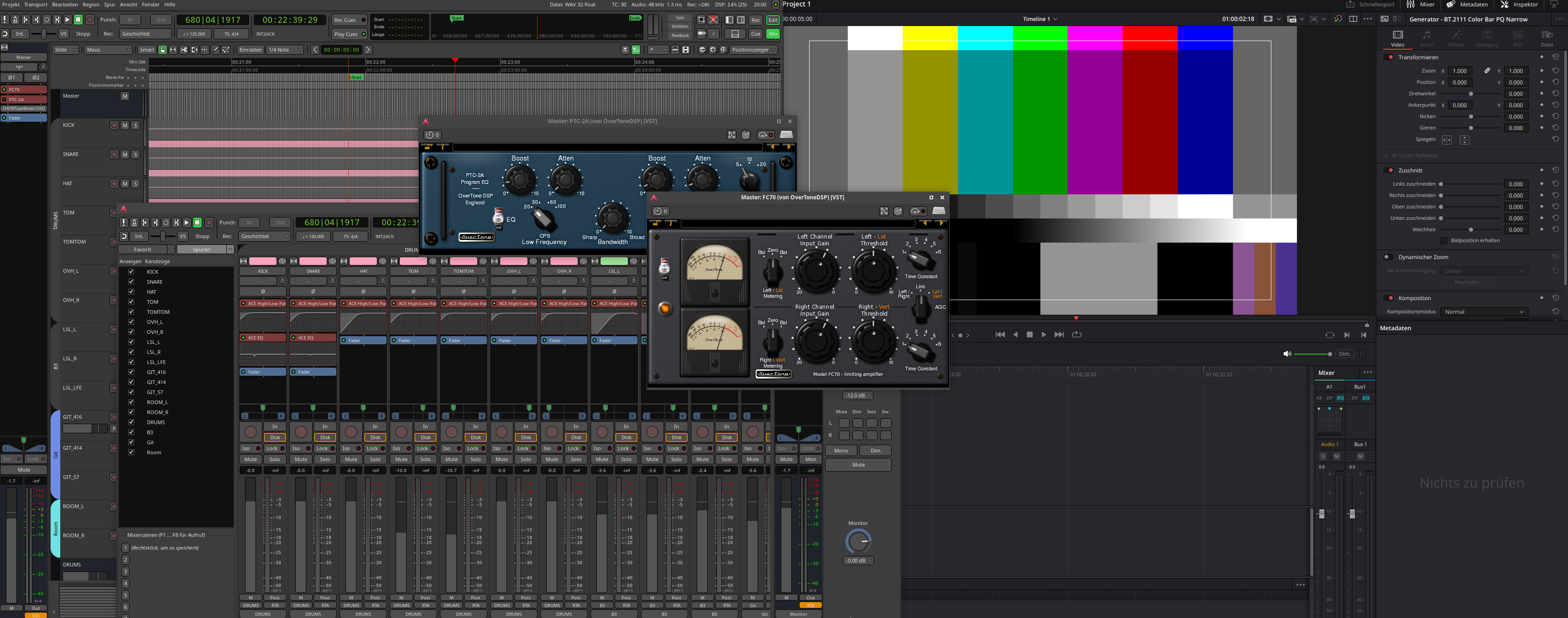1568x618 pixels.
Task: Open keyboard icon in FC70 plugin window
Action: coord(939,211)
